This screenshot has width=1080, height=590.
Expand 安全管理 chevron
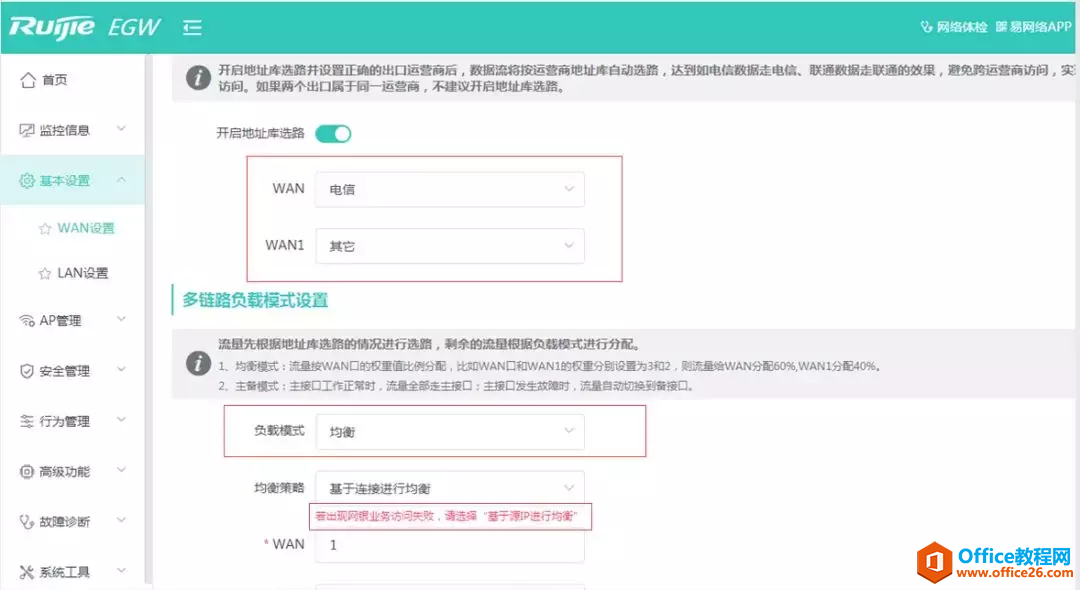(121, 370)
